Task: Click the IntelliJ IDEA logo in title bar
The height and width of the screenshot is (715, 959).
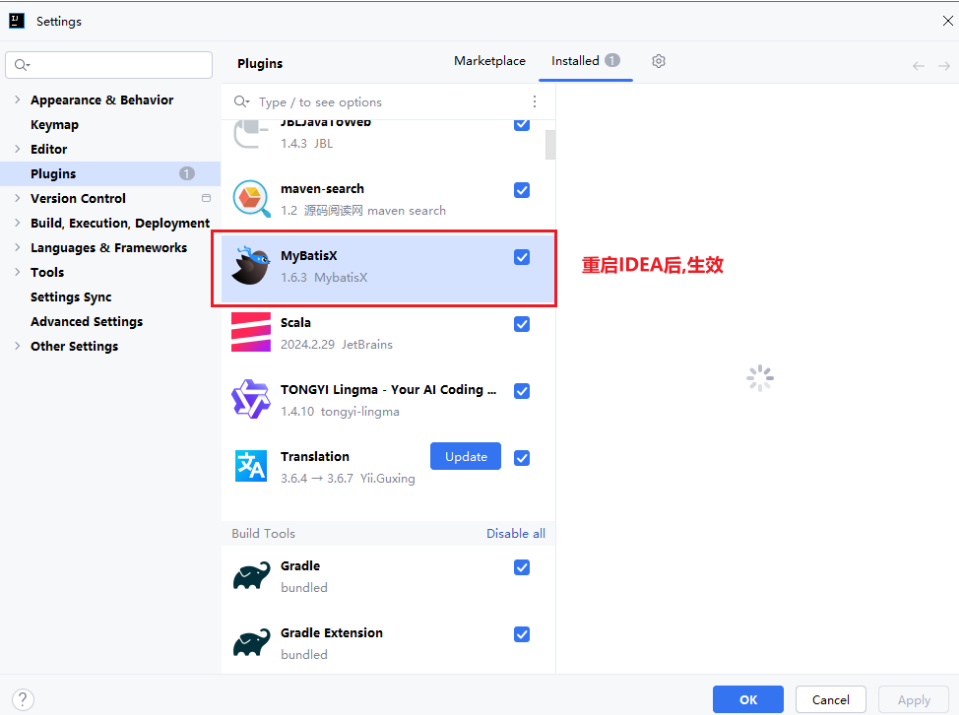Action: point(17,21)
